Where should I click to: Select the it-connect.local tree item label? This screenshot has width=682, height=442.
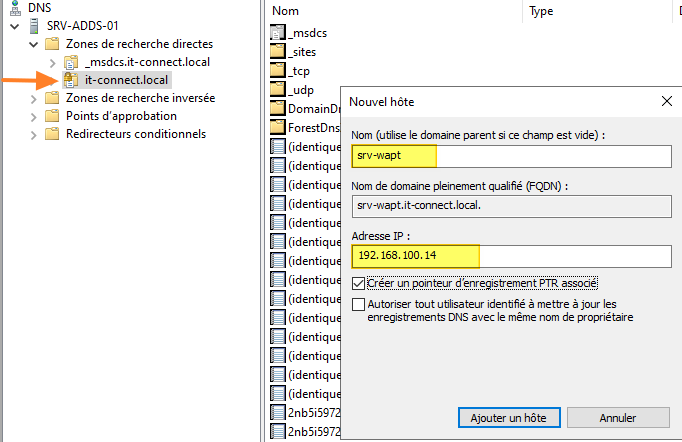[x=126, y=80]
